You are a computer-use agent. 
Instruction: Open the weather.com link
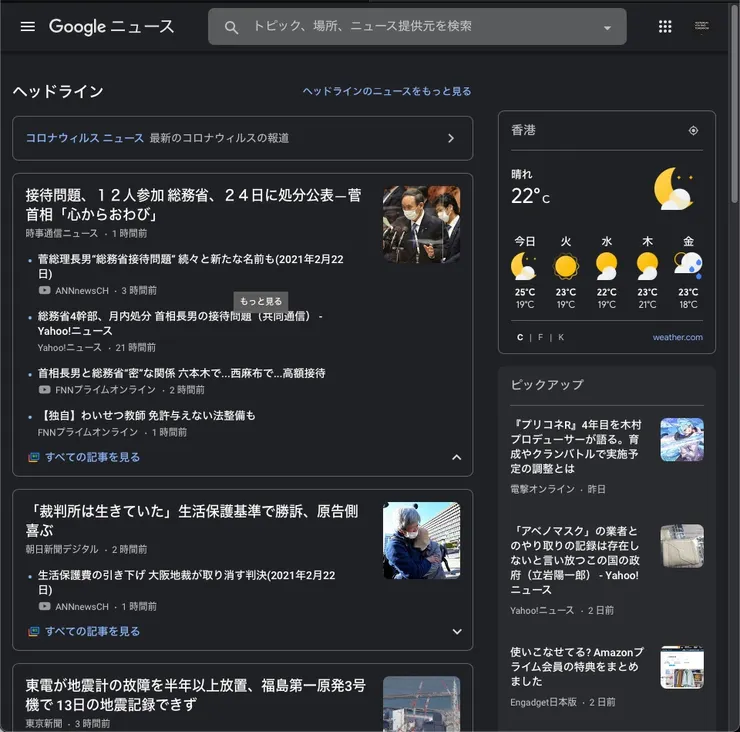click(x=677, y=337)
